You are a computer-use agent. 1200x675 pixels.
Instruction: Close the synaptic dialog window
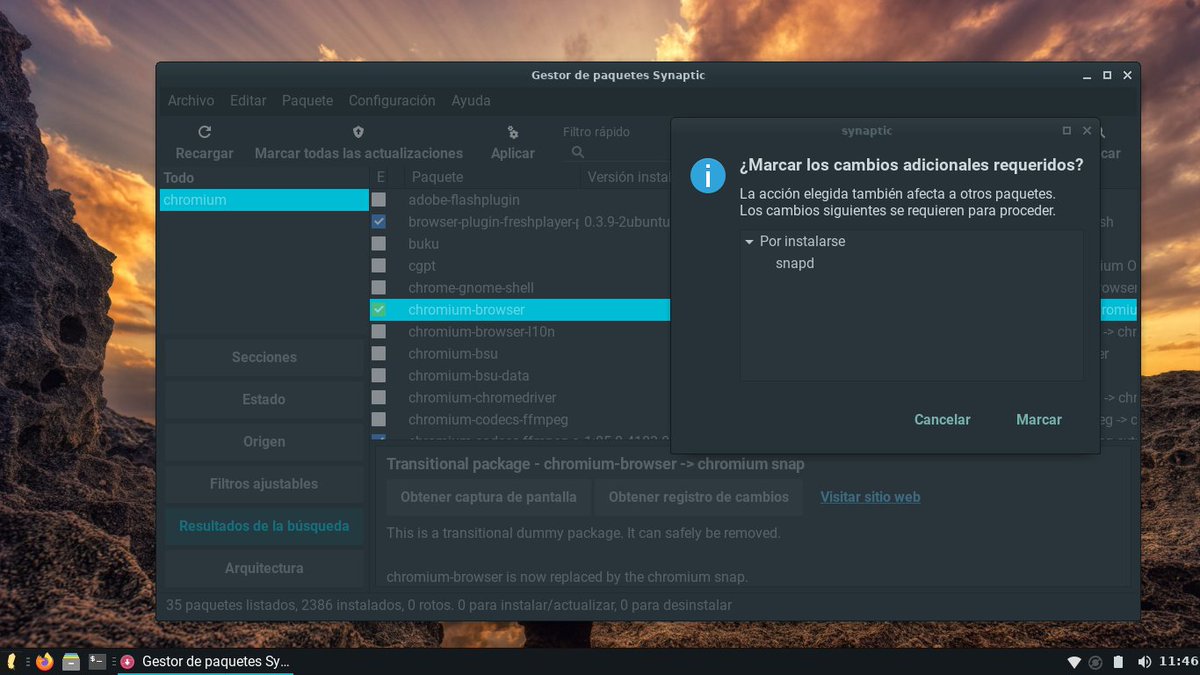[x=1086, y=131]
